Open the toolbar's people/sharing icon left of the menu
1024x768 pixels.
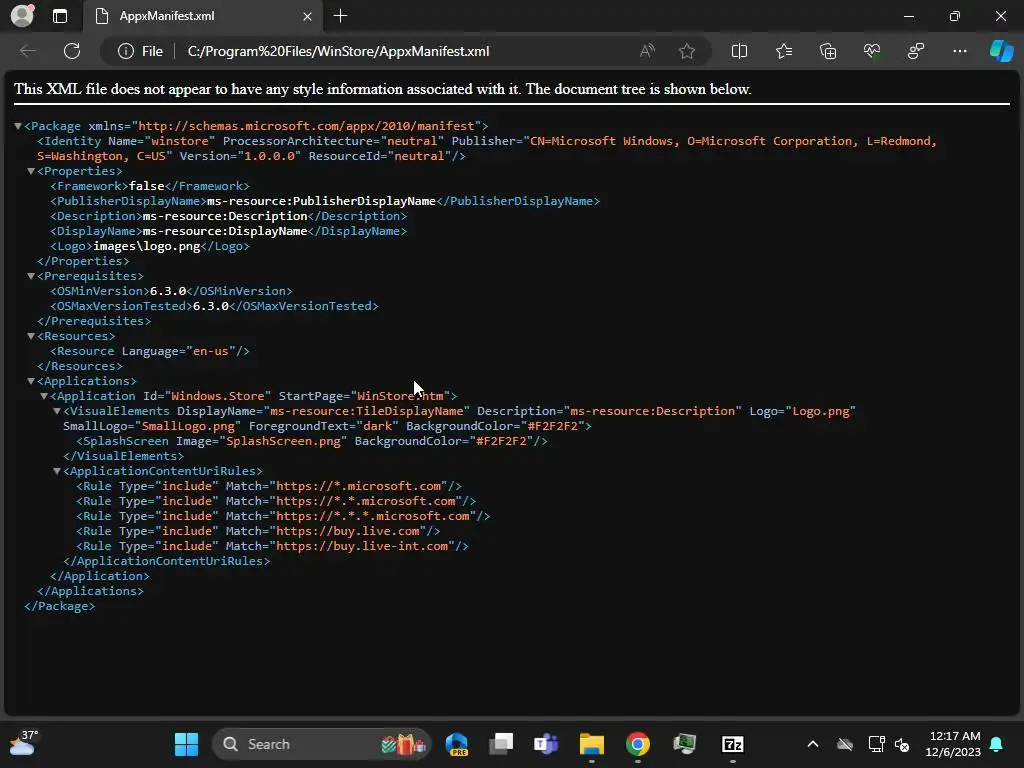(x=916, y=51)
